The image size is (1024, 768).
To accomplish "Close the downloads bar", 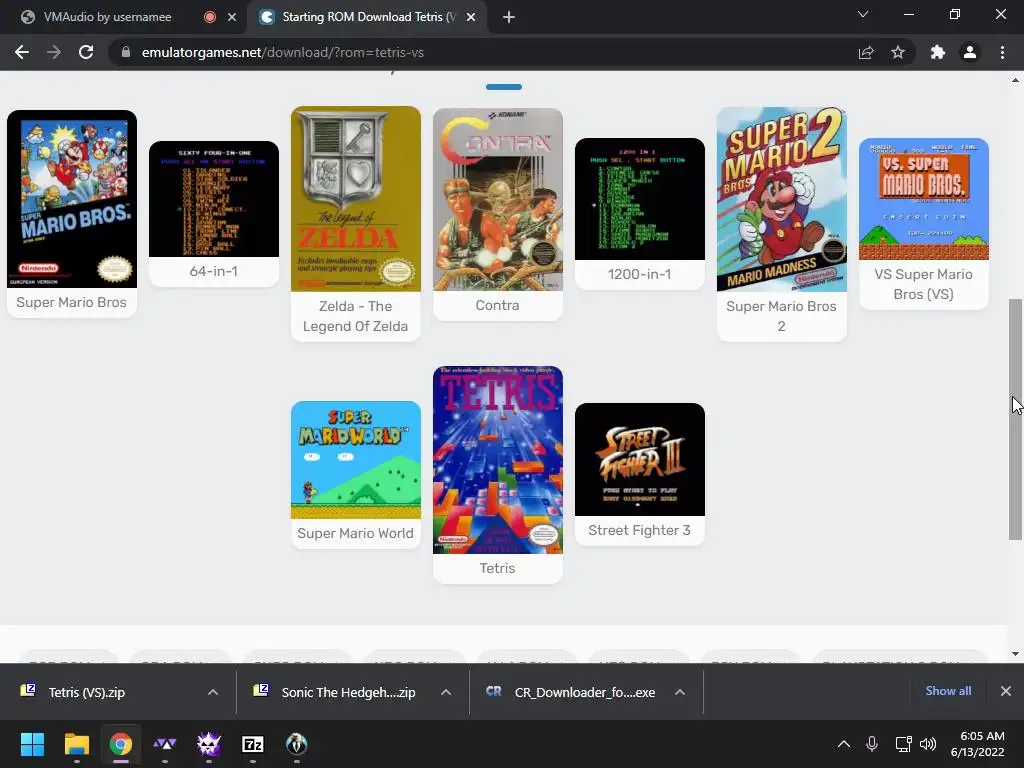I will (1006, 691).
